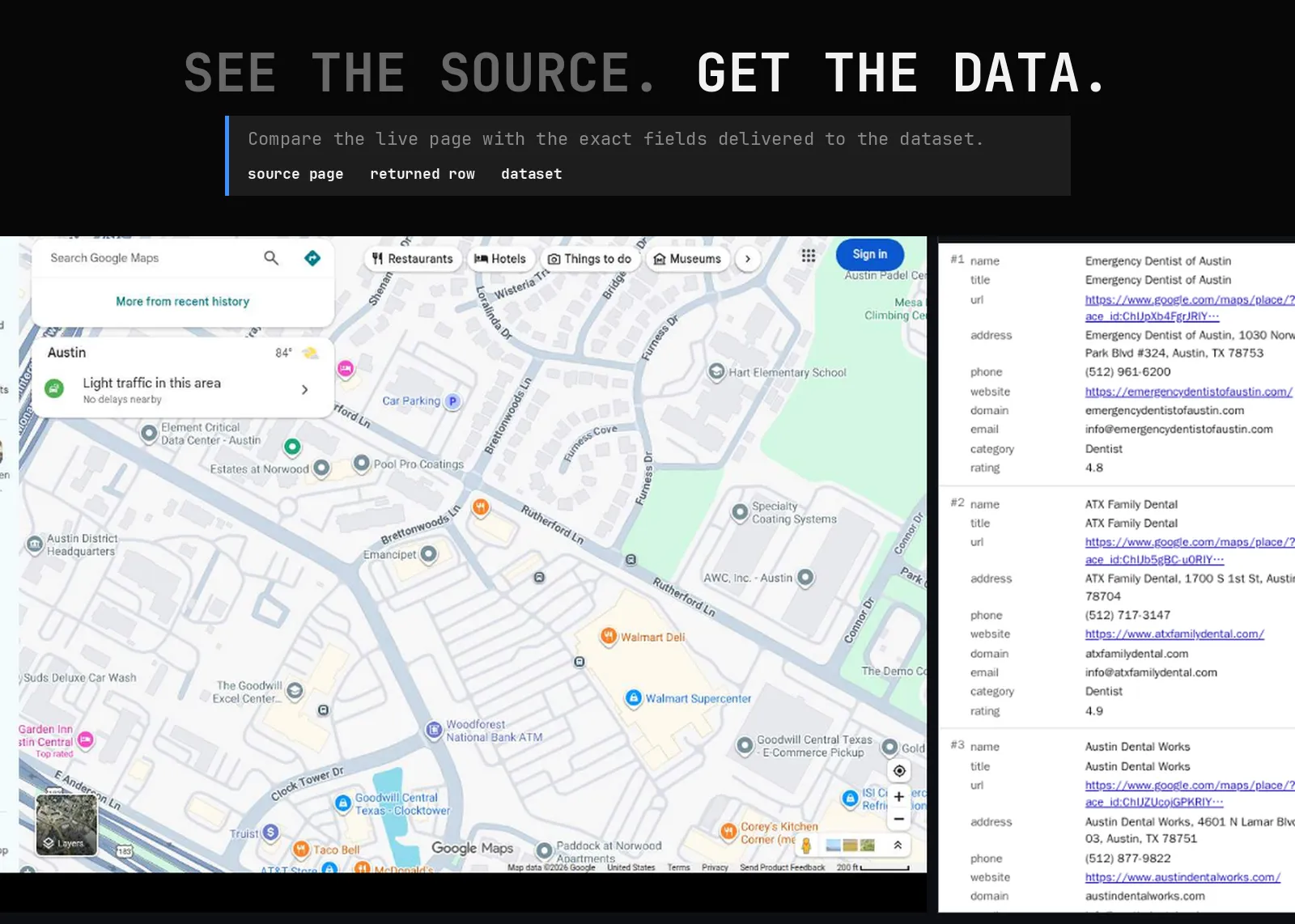Image resolution: width=1295 pixels, height=924 pixels.
Task: Click the Walmart Supercenter map pin
Action: coord(634,698)
